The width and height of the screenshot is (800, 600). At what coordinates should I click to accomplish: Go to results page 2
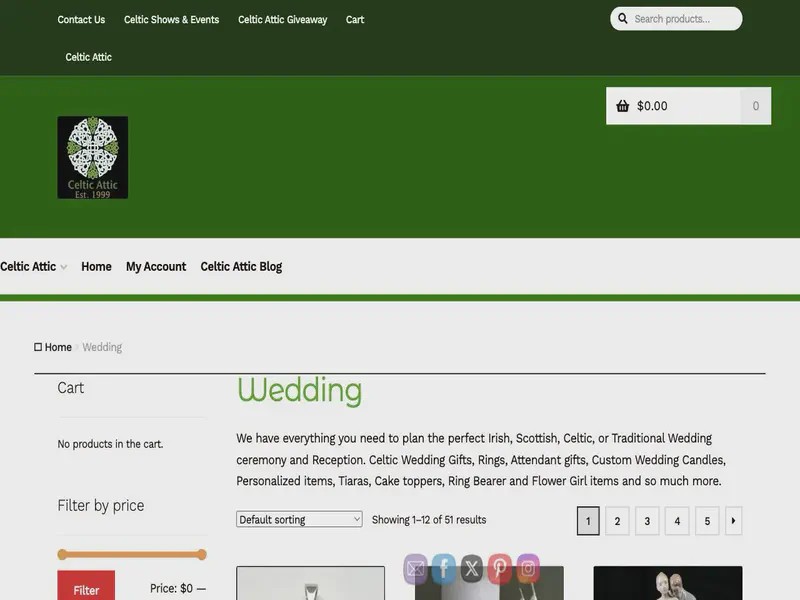pos(617,521)
